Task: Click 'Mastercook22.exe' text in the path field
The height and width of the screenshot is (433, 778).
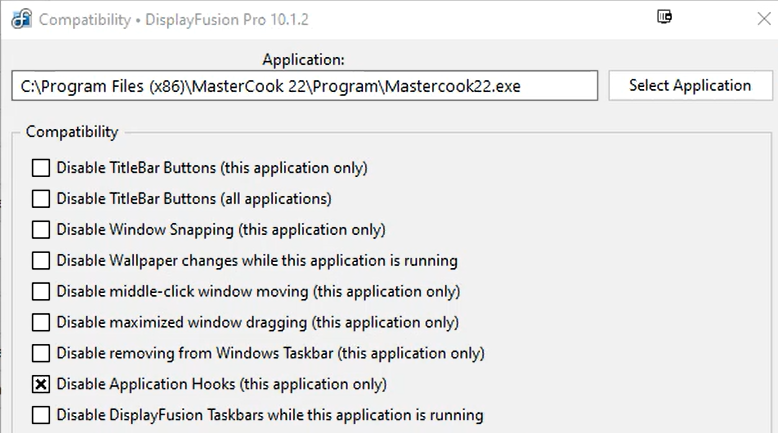Action: point(453,86)
